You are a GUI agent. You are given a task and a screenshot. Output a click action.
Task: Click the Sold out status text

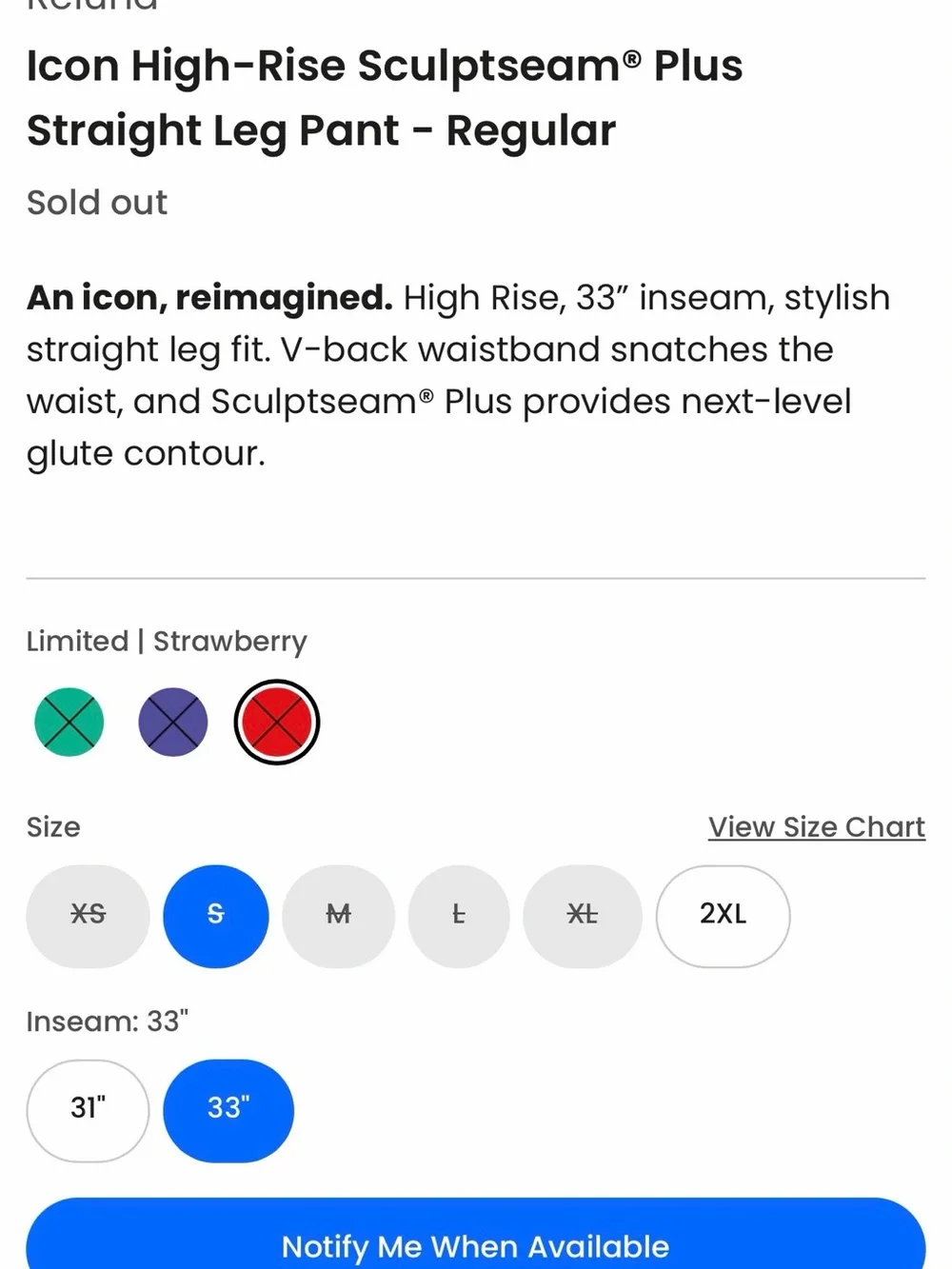(97, 203)
